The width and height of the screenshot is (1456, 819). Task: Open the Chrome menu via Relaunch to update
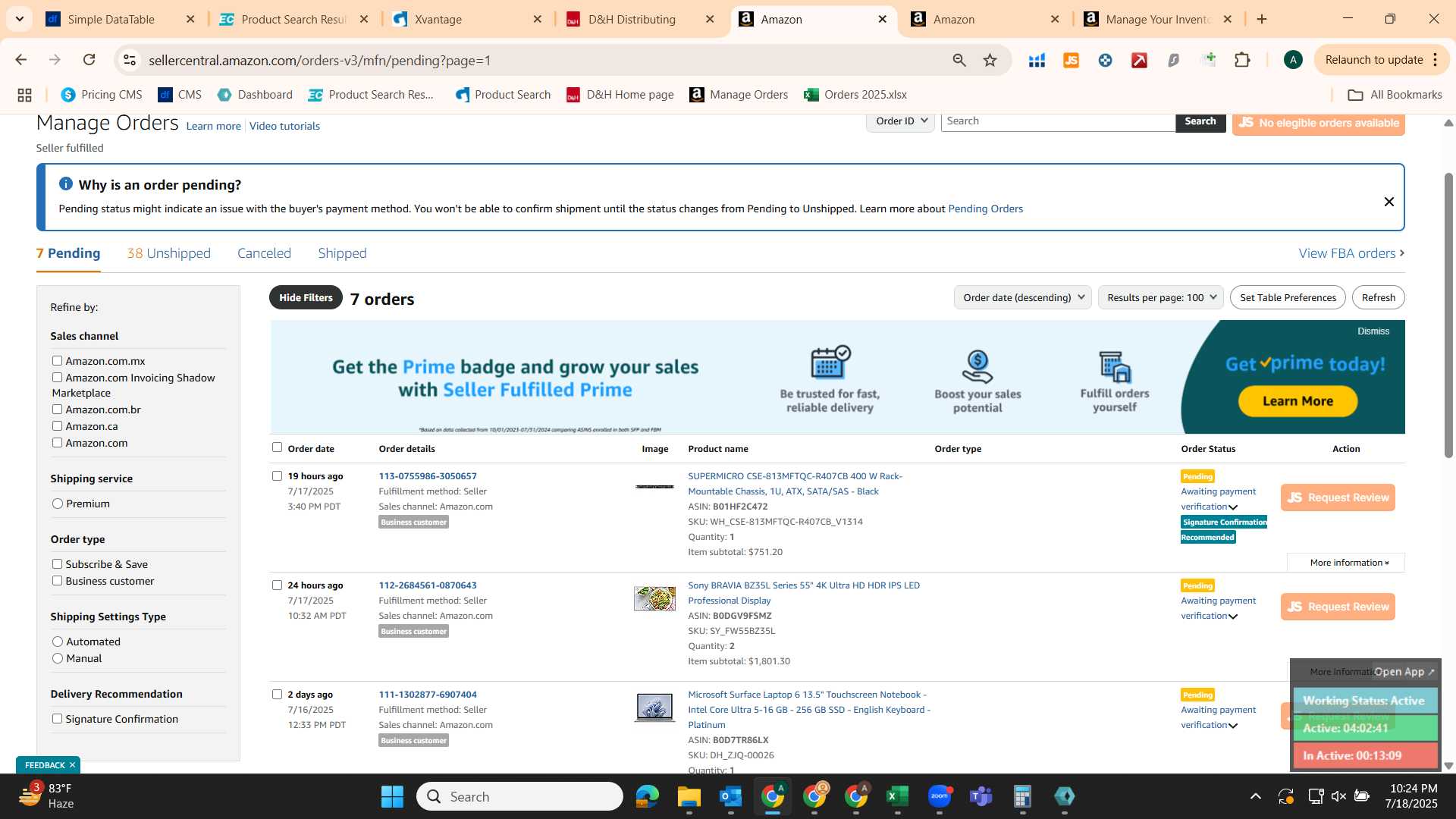[x=1382, y=60]
